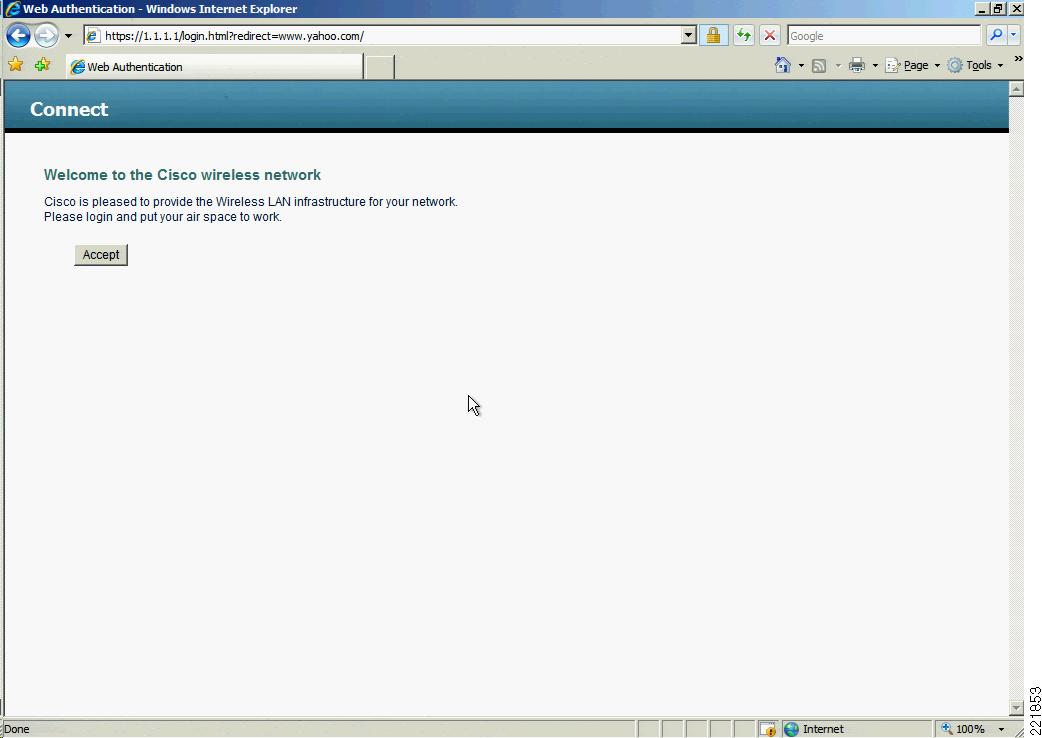This screenshot has height=738, width=1042.
Task: Expand the Print dropdown arrow
Action: click(875, 65)
